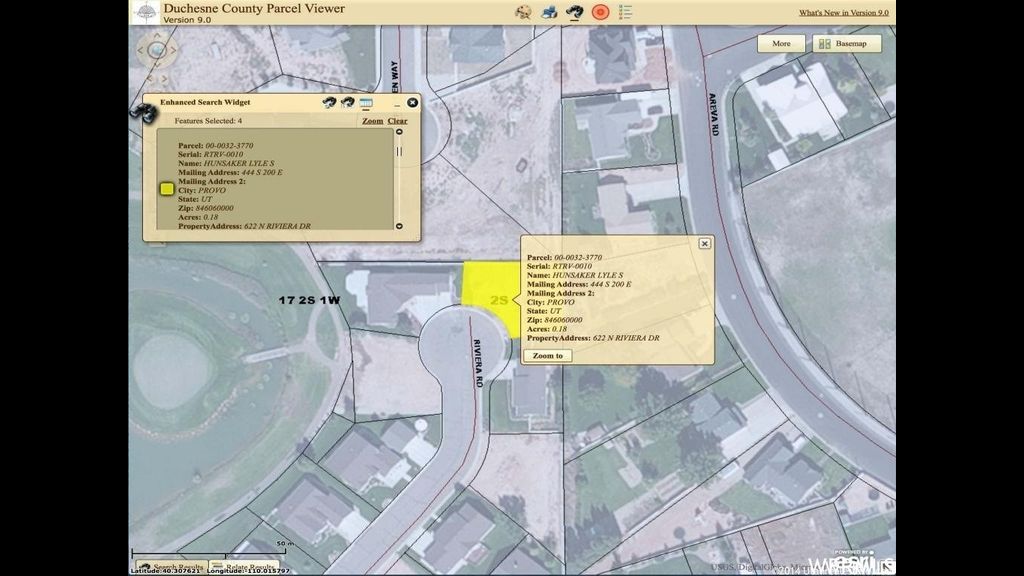
Task: Click the Longitude coordinate readout
Action: (x=248, y=571)
